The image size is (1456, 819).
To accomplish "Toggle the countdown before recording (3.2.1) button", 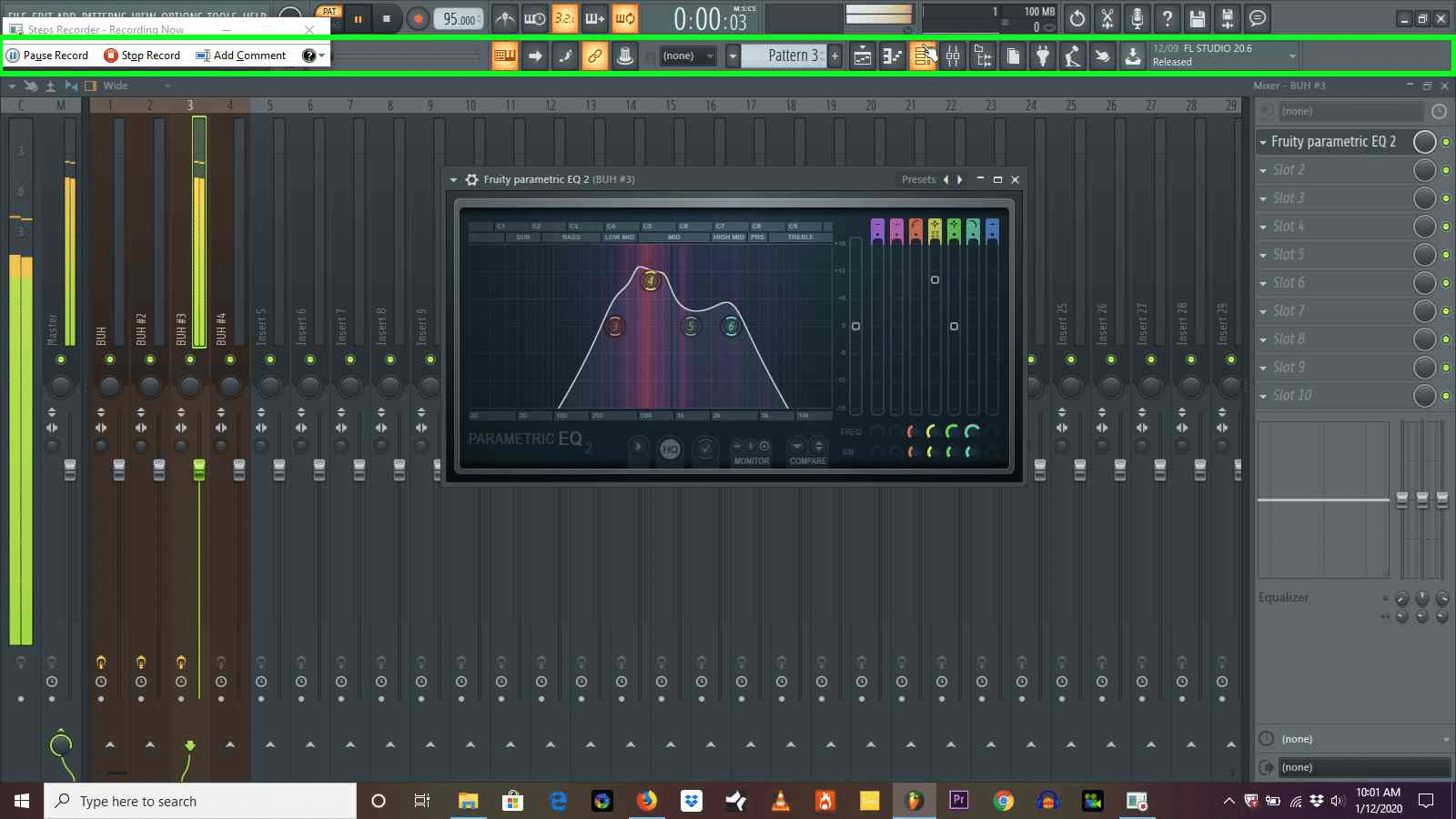I will [564, 18].
